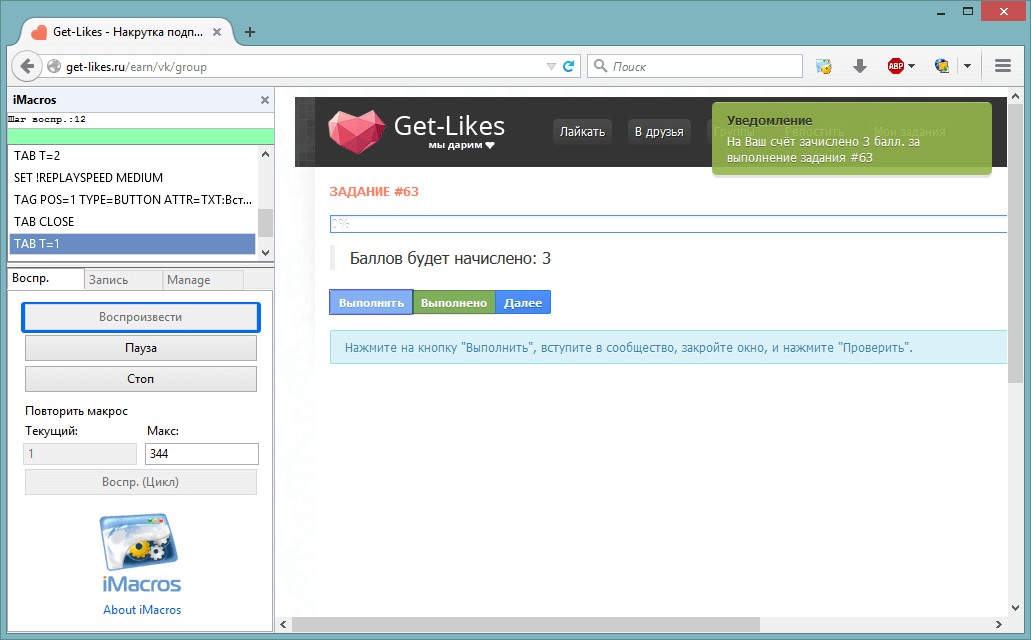Open the dropdown arrow beside the hamburger menu
The height and width of the screenshot is (640, 1031).
point(967,66)
